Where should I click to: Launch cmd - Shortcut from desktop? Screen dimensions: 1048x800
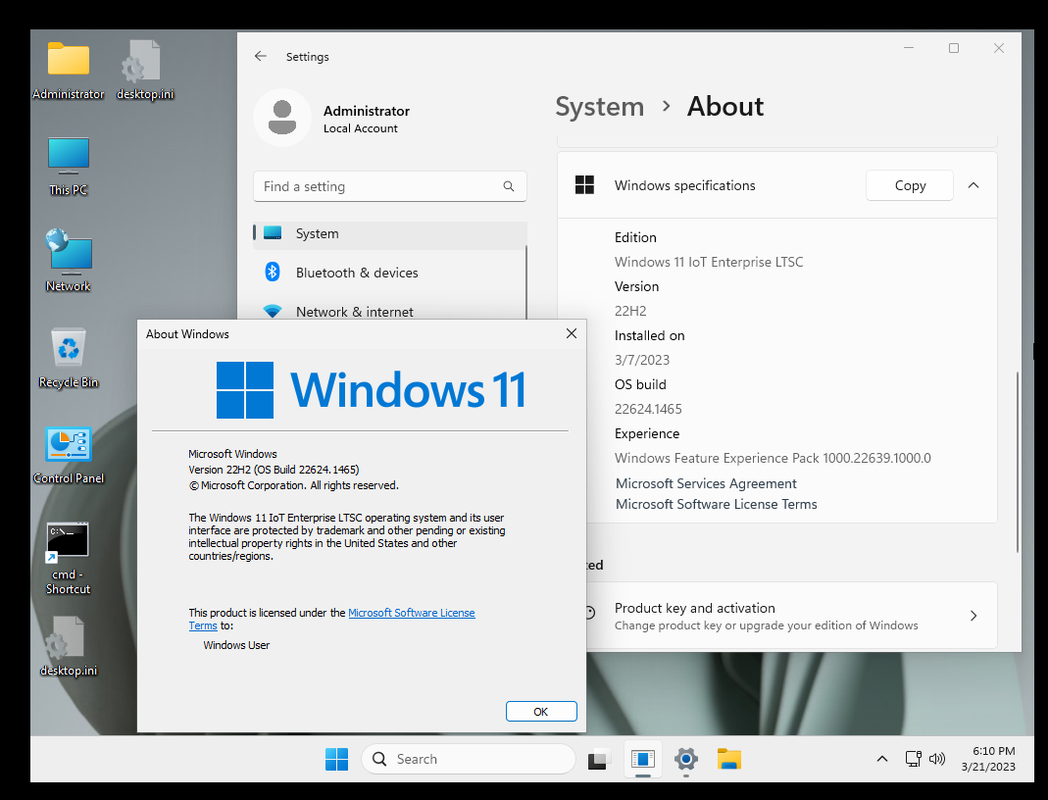pos(68,559)
